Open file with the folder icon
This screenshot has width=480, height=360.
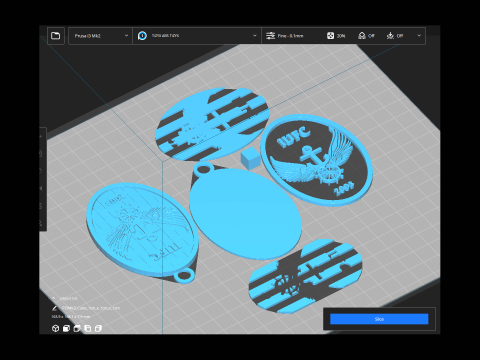coord(56,36)
